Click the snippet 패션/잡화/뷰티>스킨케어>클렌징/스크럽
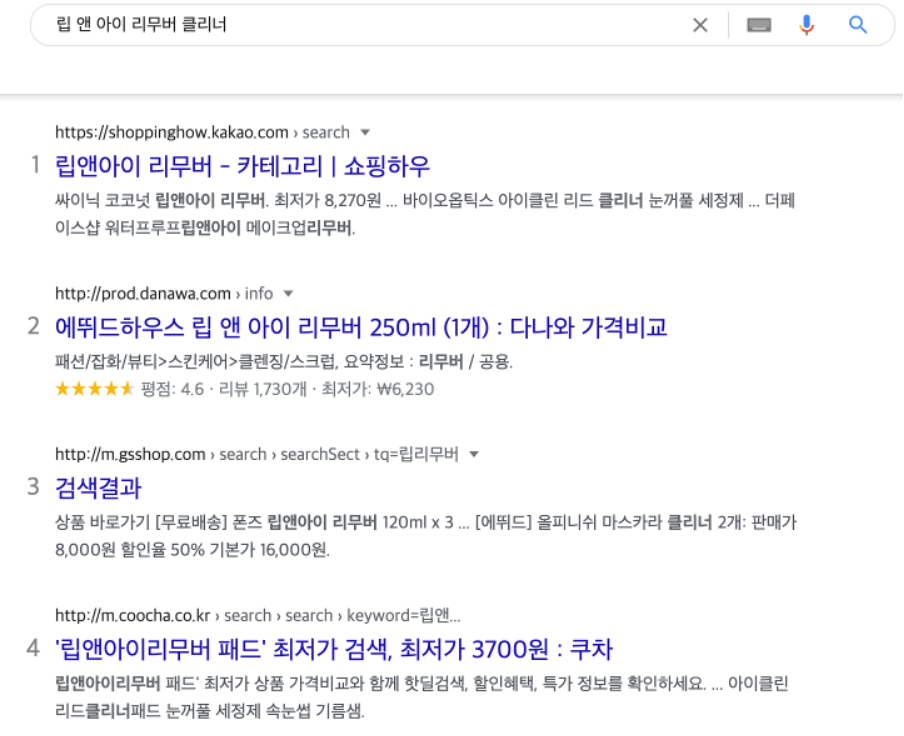The height and width of the screenshot is (736, 904). click(x=284, y=362)
